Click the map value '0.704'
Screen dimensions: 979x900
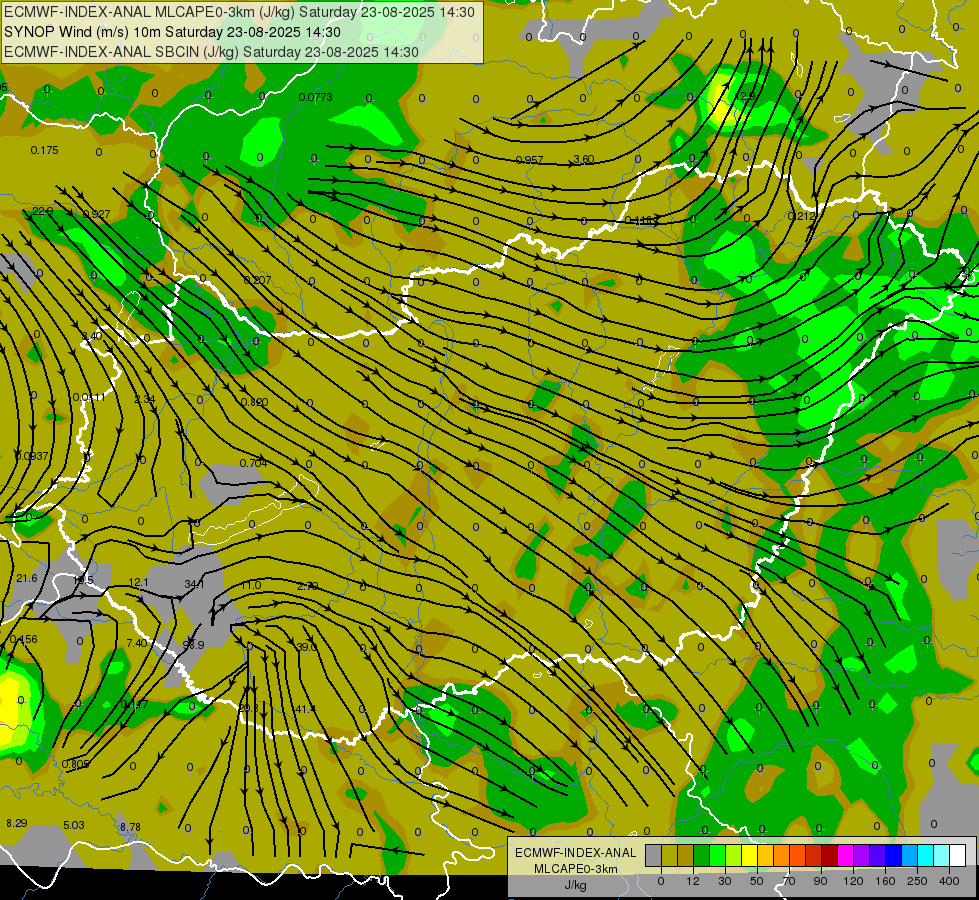click(x=253, y=463)
